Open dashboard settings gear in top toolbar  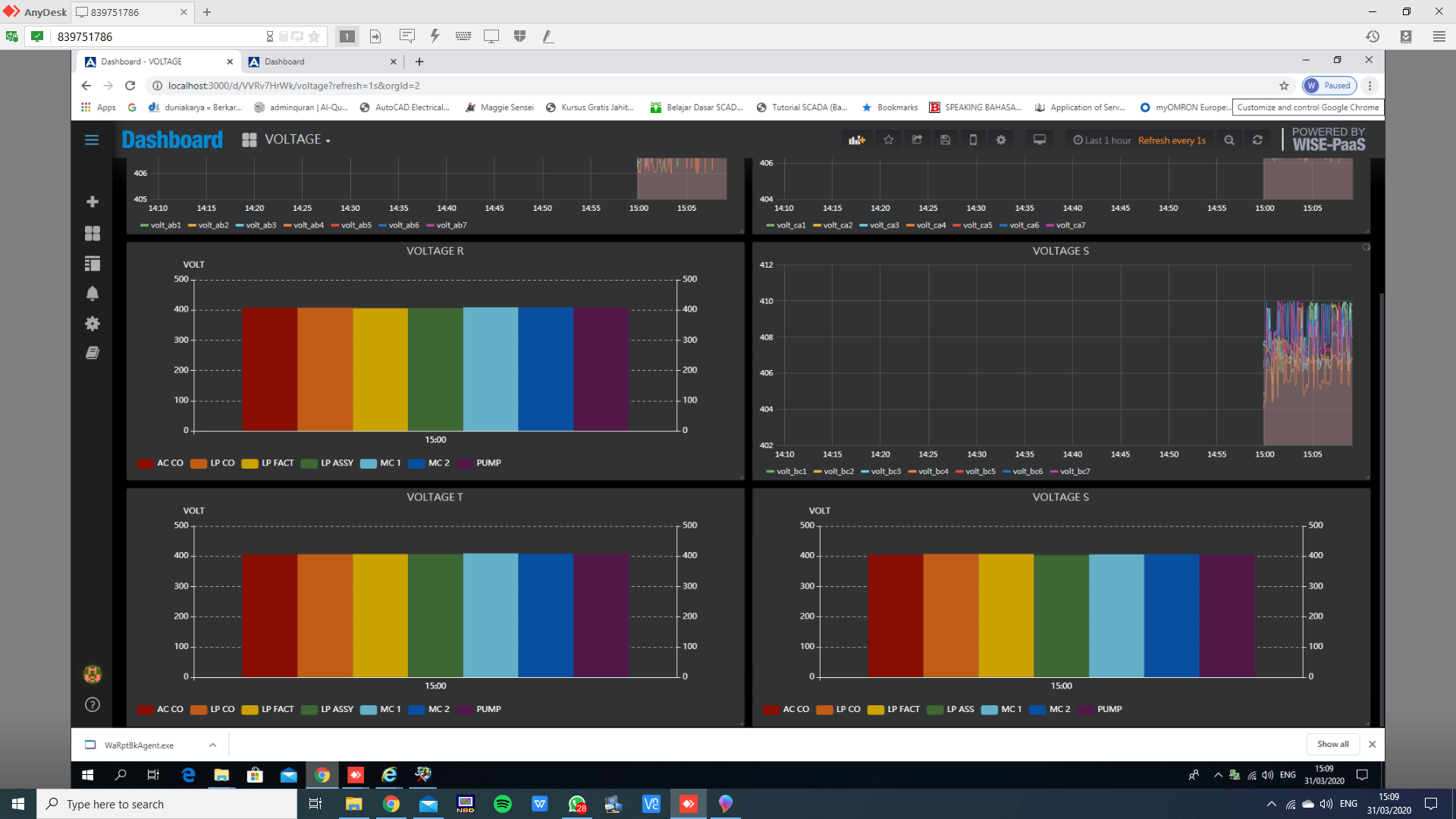(x=1001, y=140)
